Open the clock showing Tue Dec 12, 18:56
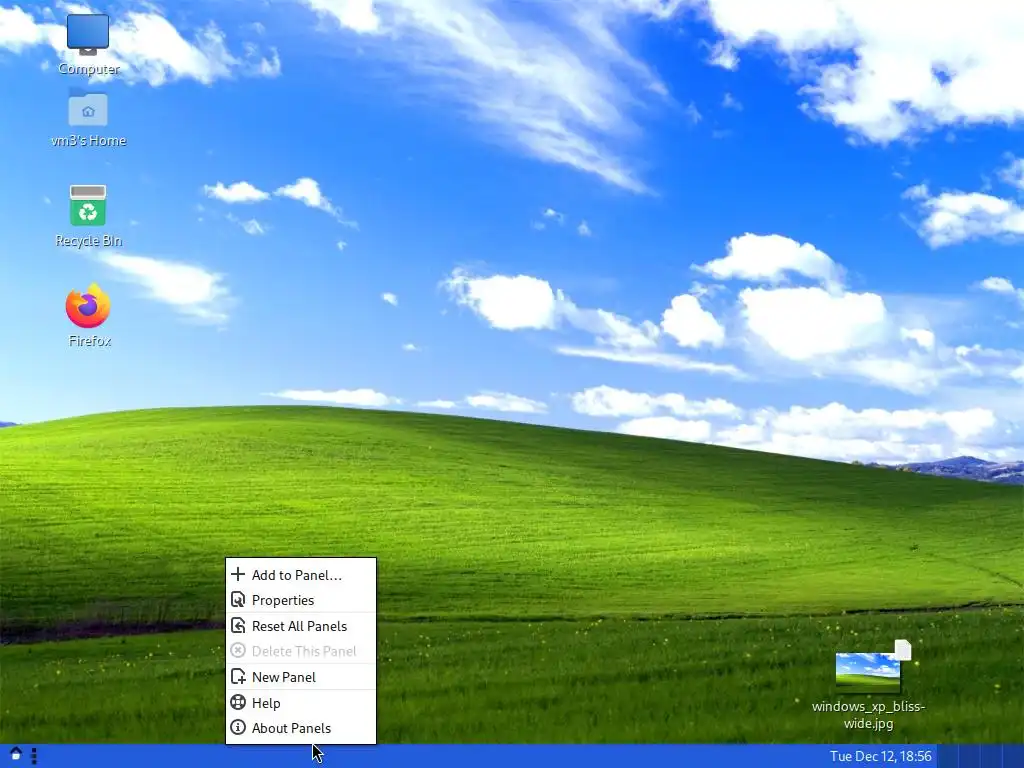 (880, 756)
